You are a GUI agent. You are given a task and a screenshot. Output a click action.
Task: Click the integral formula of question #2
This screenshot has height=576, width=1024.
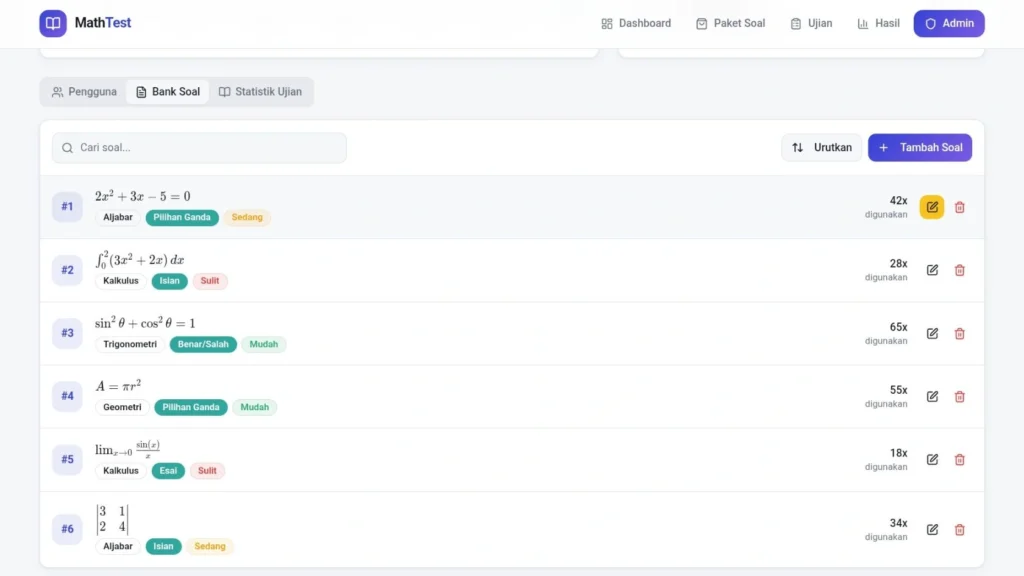(140, 259)
